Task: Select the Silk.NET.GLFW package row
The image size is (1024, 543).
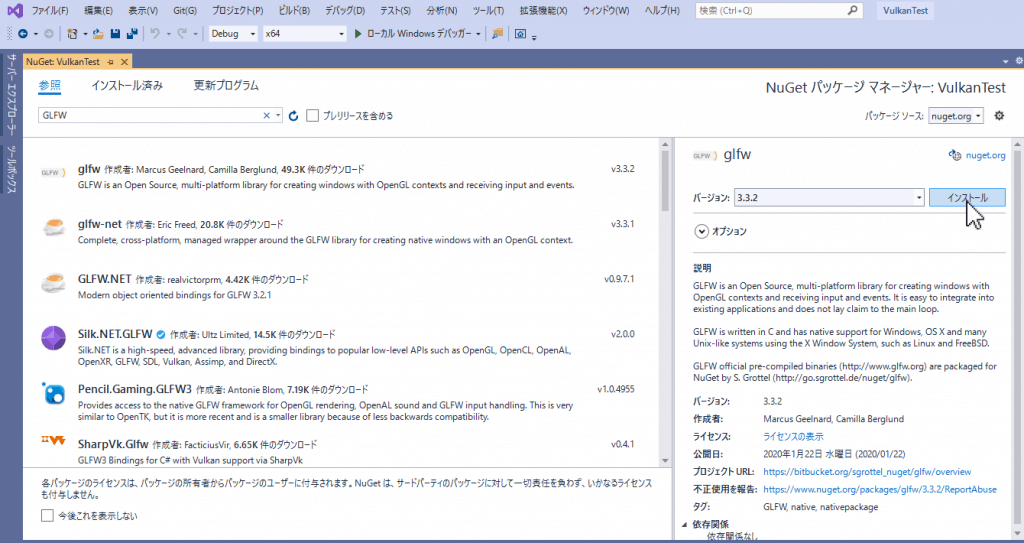Action: point(341,347)
